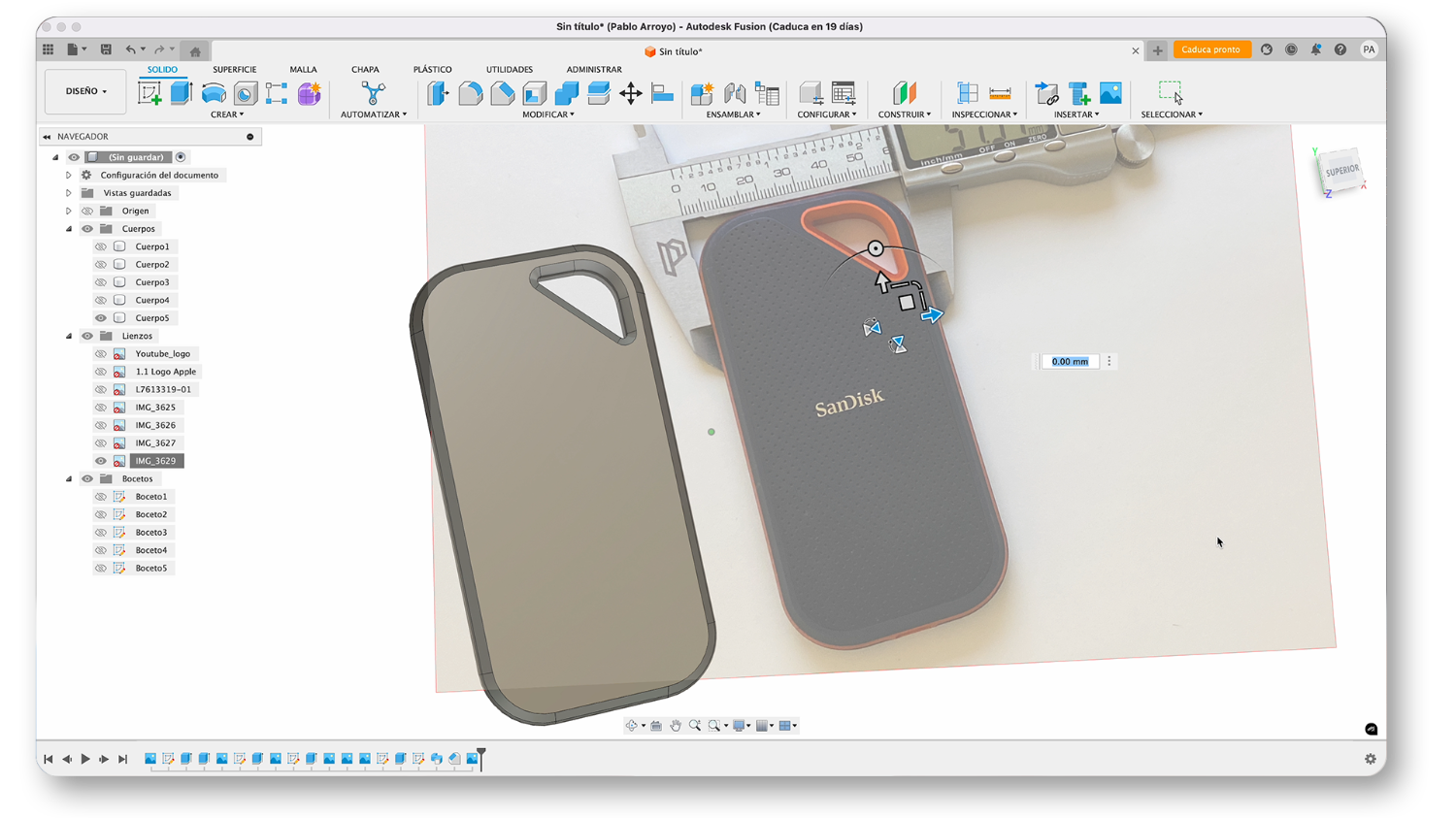Open the parameters table icon in Configurar

point(844,93)
